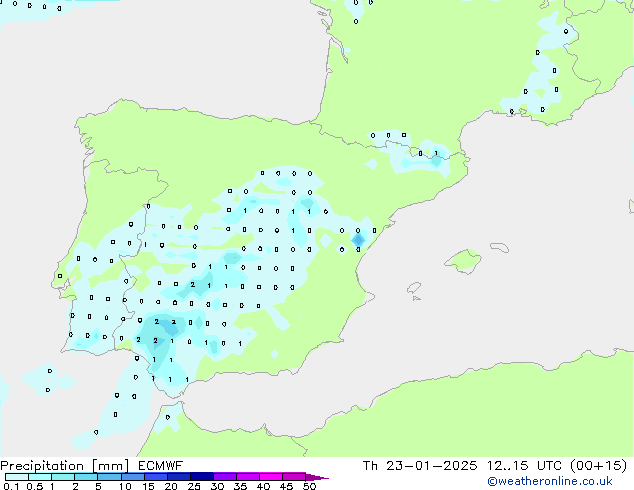Click the legend tick label 10
634x490 pixels.
click(124, 487)
